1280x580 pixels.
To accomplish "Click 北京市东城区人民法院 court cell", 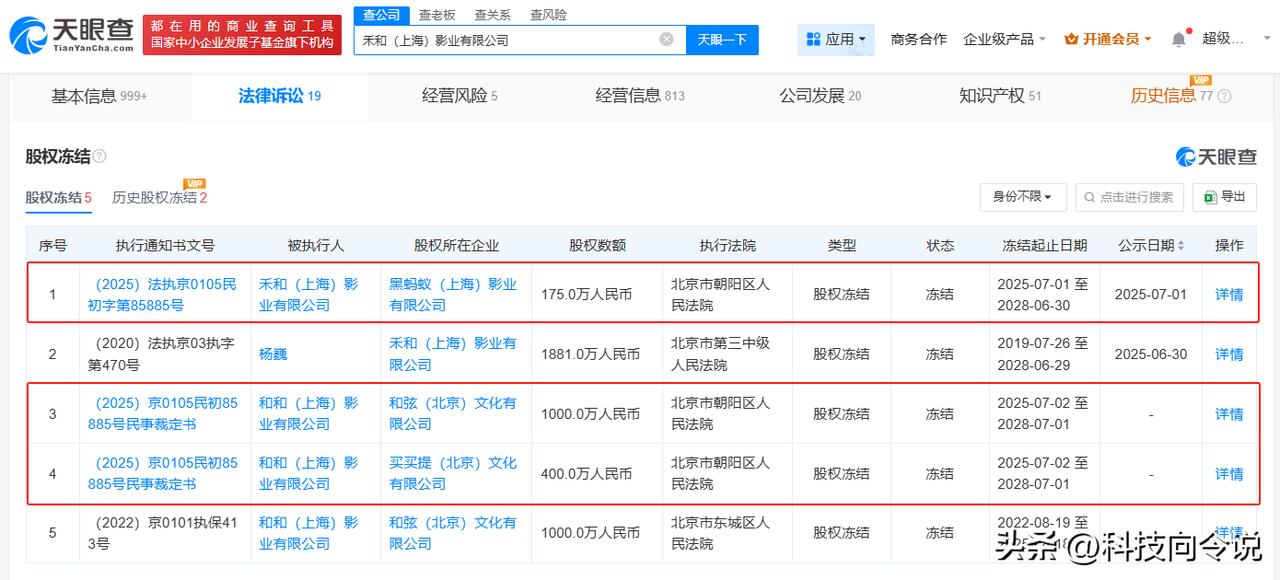I will (x=720, y=533).
